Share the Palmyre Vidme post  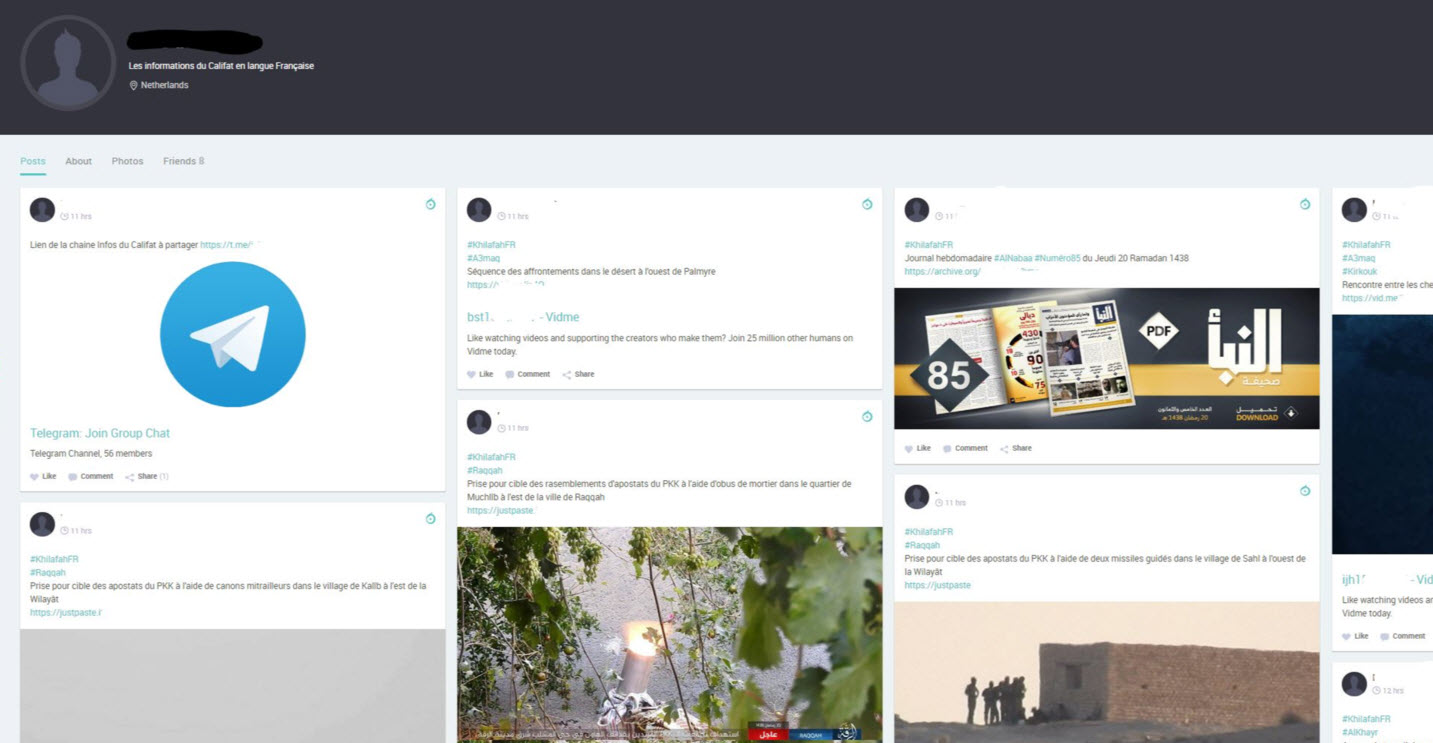pos(578,375)
